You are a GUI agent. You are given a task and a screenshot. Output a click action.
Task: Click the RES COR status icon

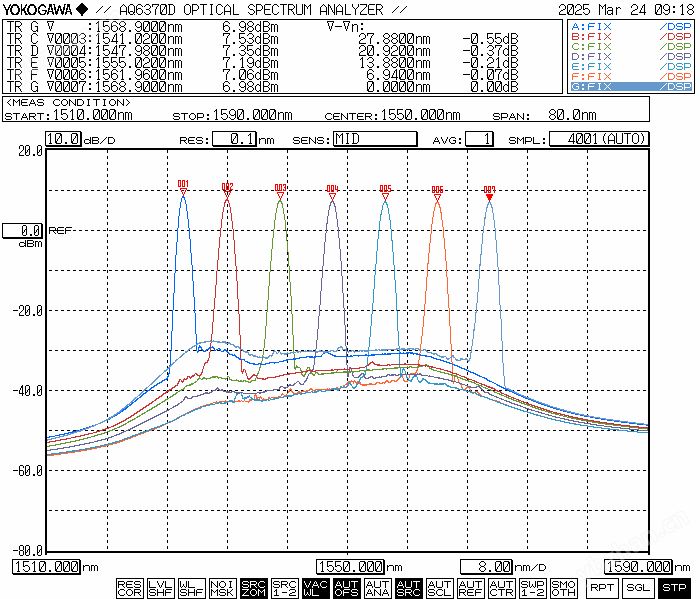point(129,588)
